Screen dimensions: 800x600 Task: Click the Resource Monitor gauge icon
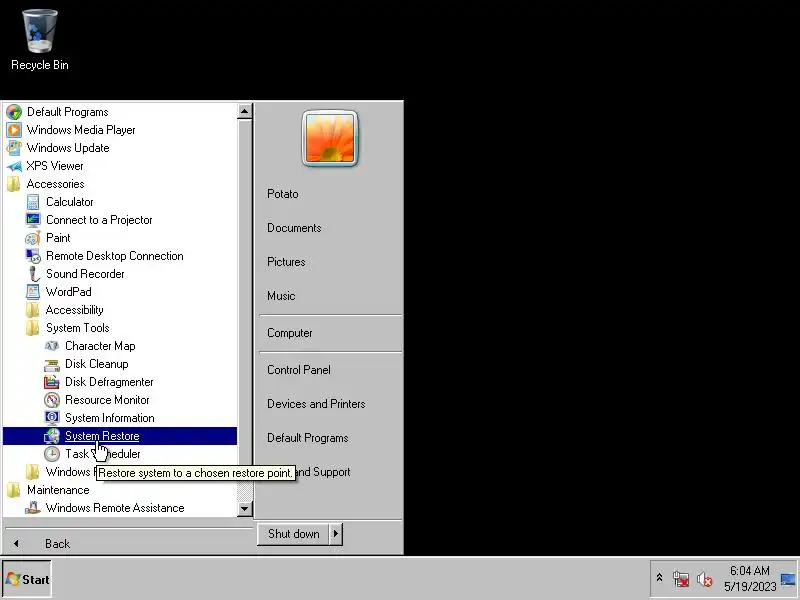click(52, 400)
